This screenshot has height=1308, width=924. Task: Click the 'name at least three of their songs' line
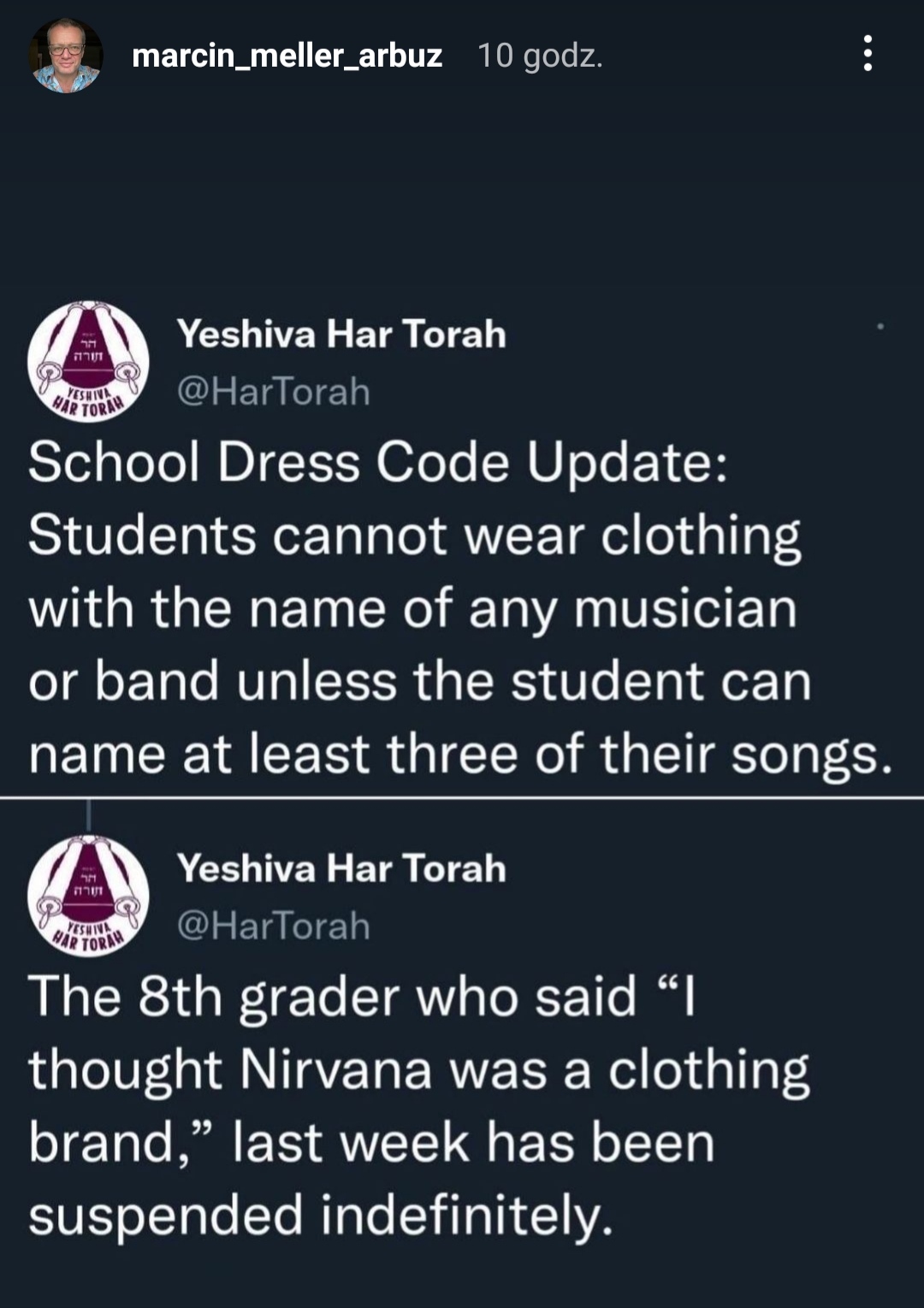coord(460,756)
